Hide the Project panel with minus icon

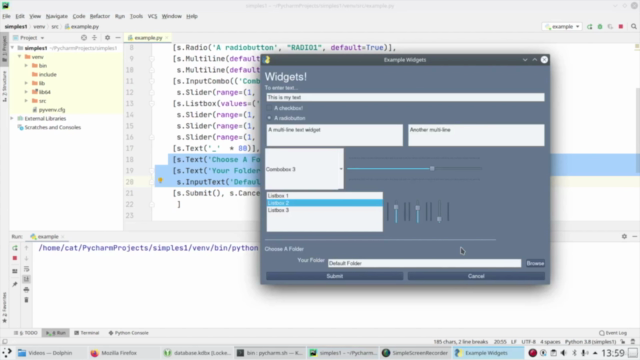pyautogui.click(x=118, y=38)
